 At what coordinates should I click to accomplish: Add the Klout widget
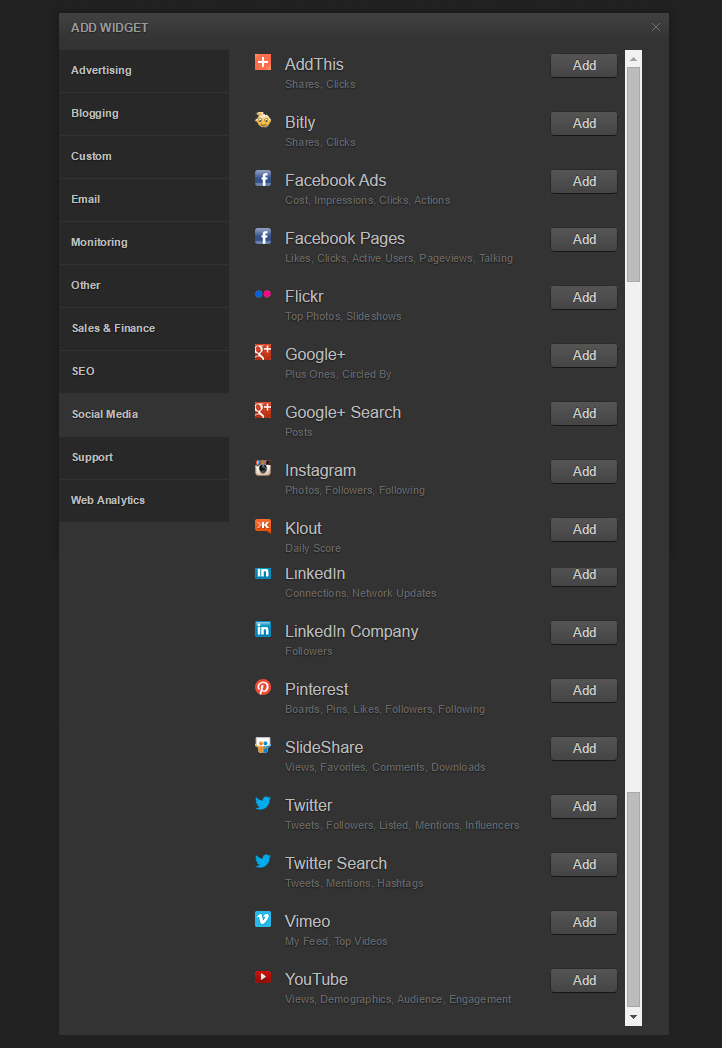(584, 529)
